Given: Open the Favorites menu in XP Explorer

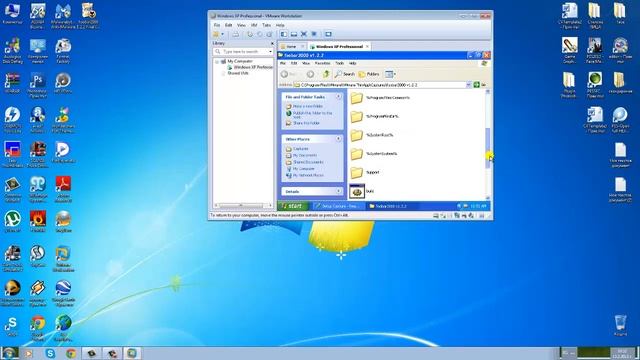Looking at the screenshot, I should coord(322,63).
